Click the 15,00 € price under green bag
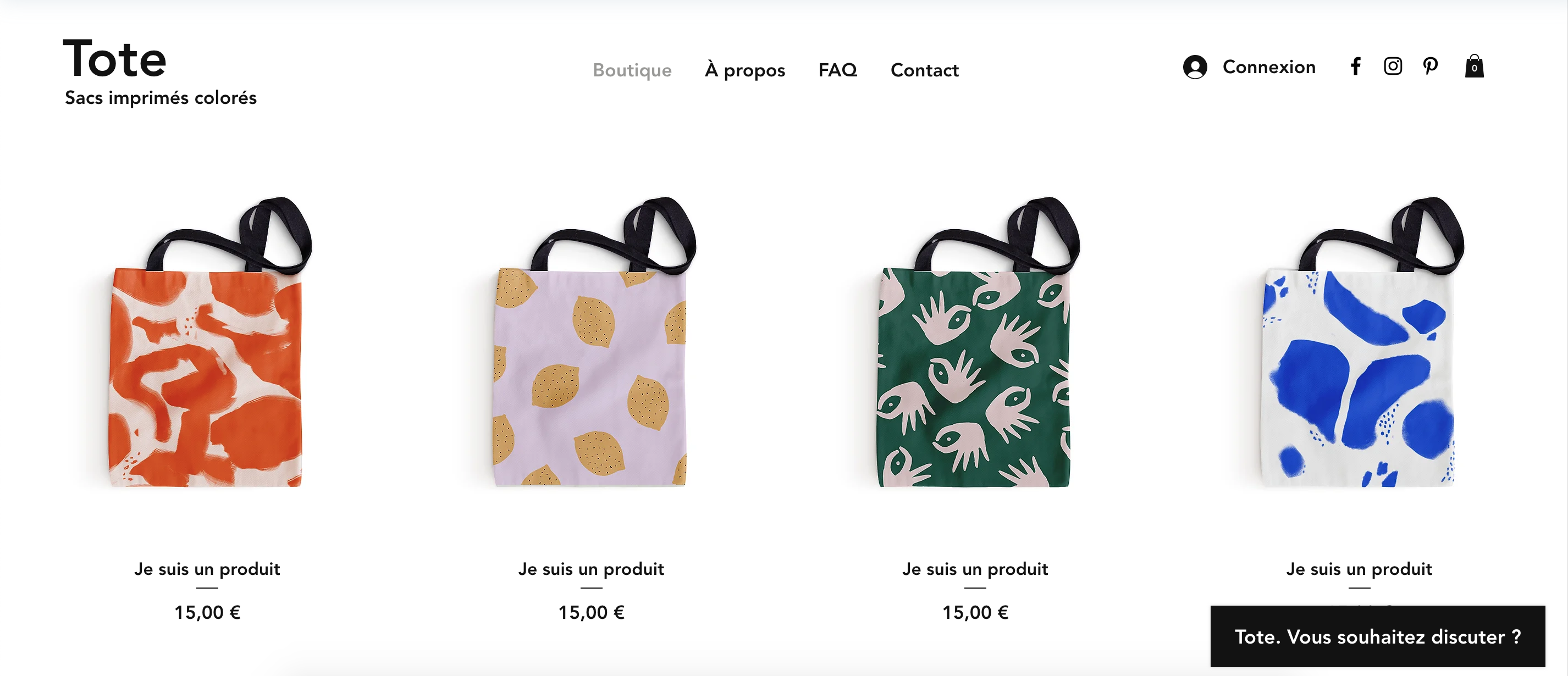The height and width of the screenshot is (676, 1568). pyautogui.click(x=975, y=612)
